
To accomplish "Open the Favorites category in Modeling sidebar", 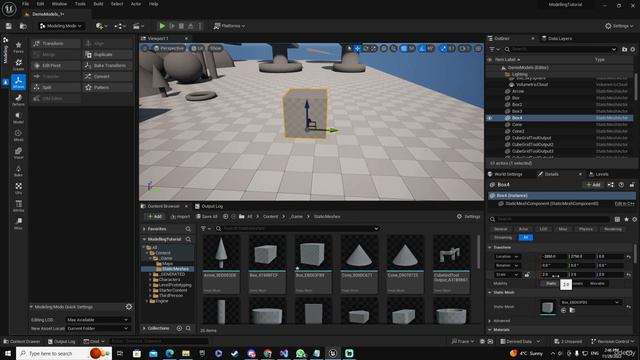I will [x=18, y=47].
